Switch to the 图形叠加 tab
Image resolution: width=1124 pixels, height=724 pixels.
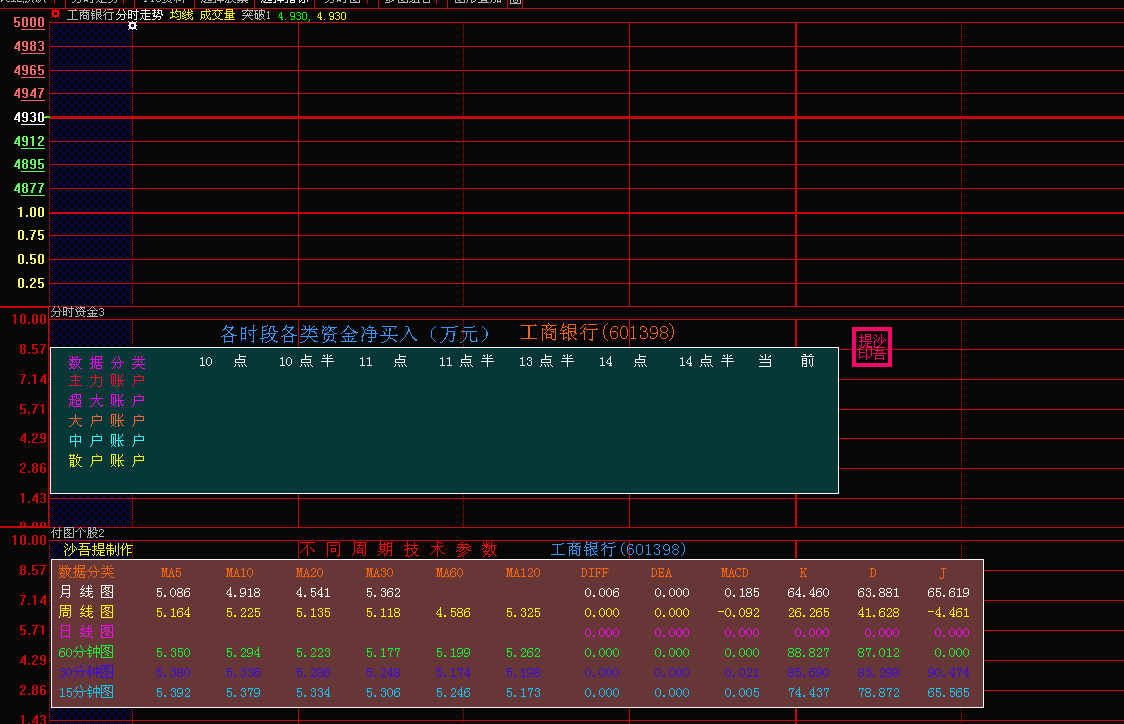[478, 3]
